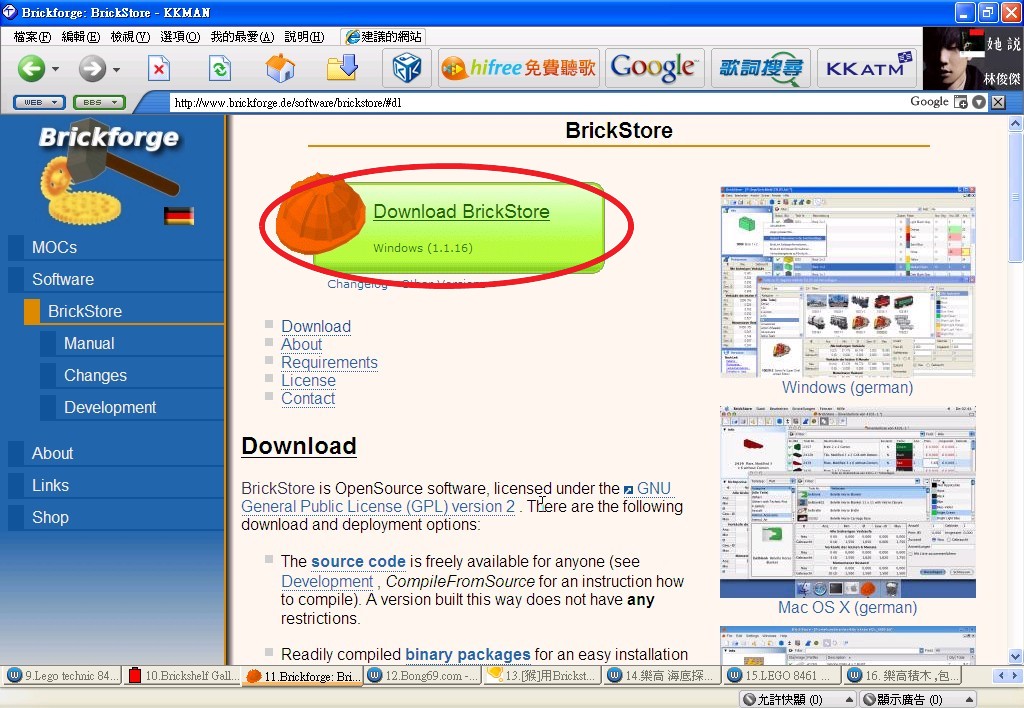Screen dimensions: 1024x708
Task: Open the hifree free music banner button
Action: [519, 68]
